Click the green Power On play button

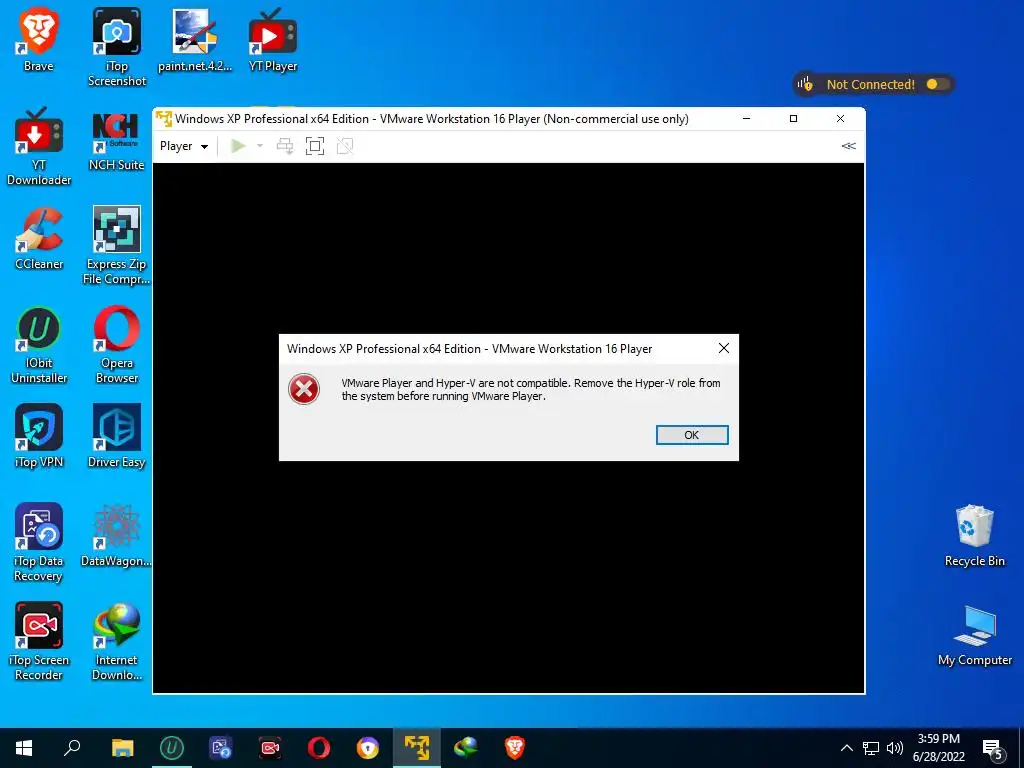(x=238, y=146)
